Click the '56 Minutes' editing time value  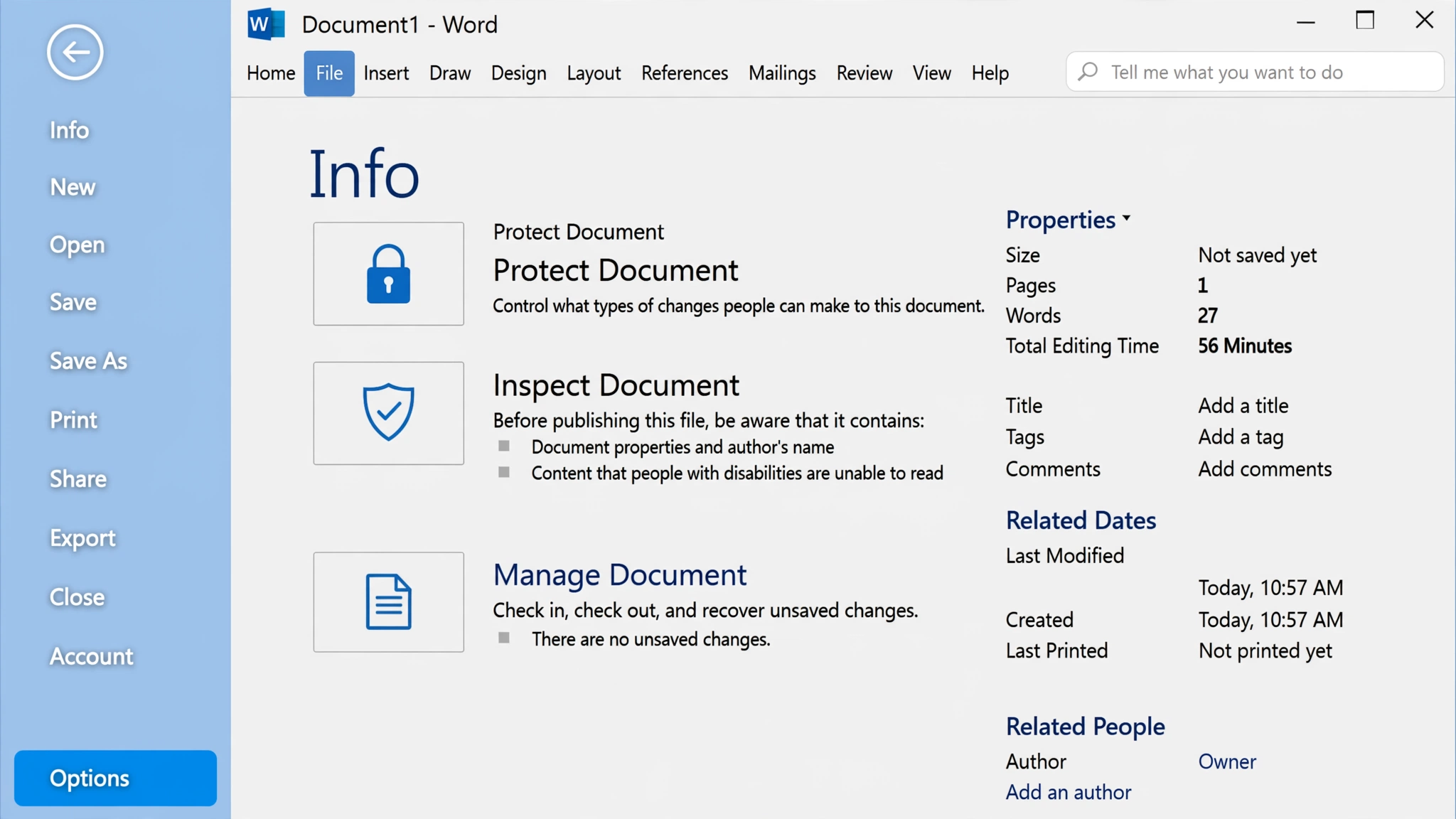coord(1245,346)
